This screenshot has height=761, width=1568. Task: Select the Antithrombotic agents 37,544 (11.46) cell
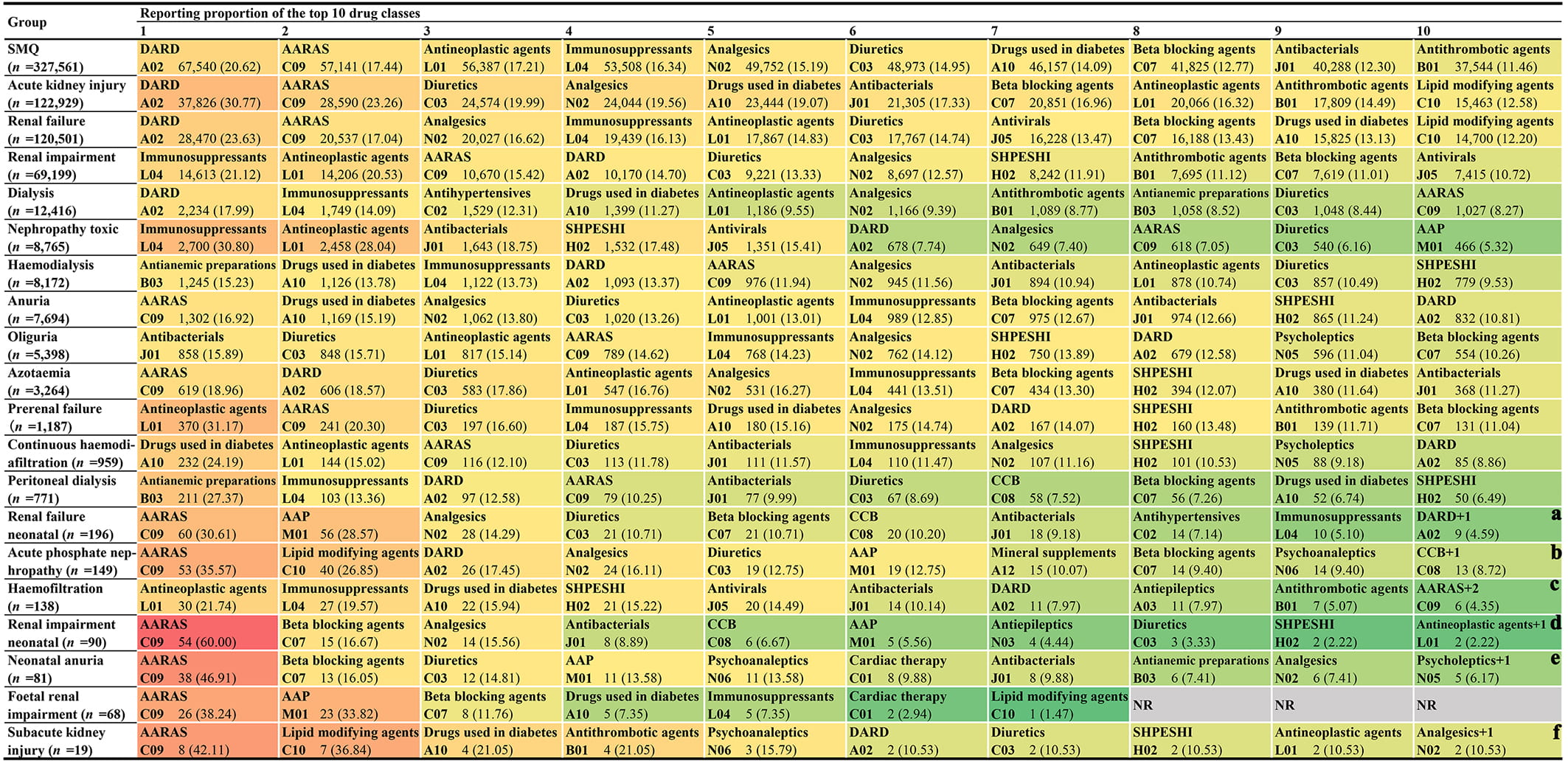1484,58
